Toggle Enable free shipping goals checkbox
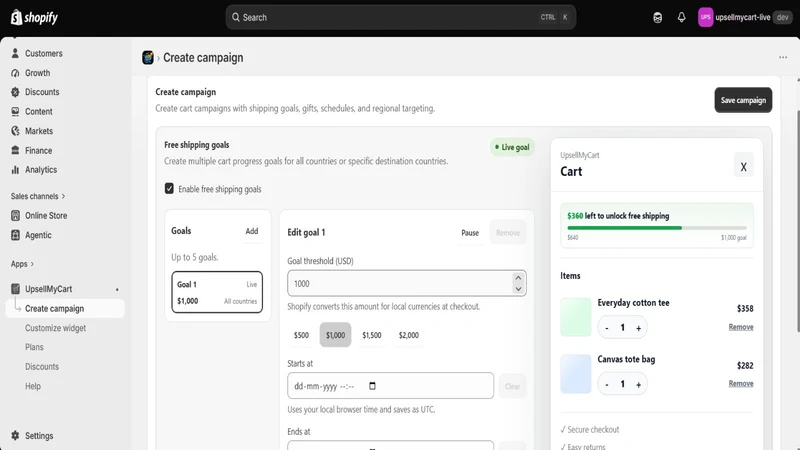The width and height of the screenshot is (800, 450). click(x=169, y=188)
